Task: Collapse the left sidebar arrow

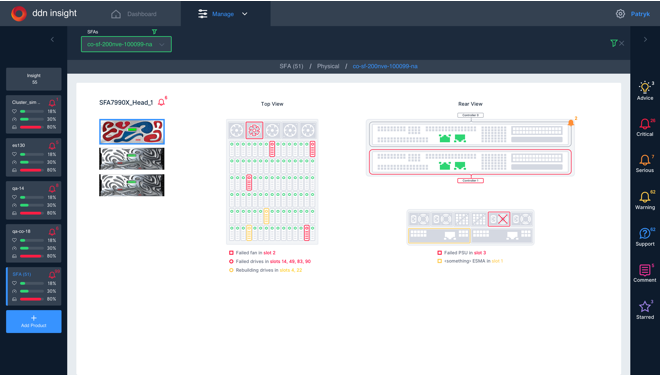Action: (52, 40)
